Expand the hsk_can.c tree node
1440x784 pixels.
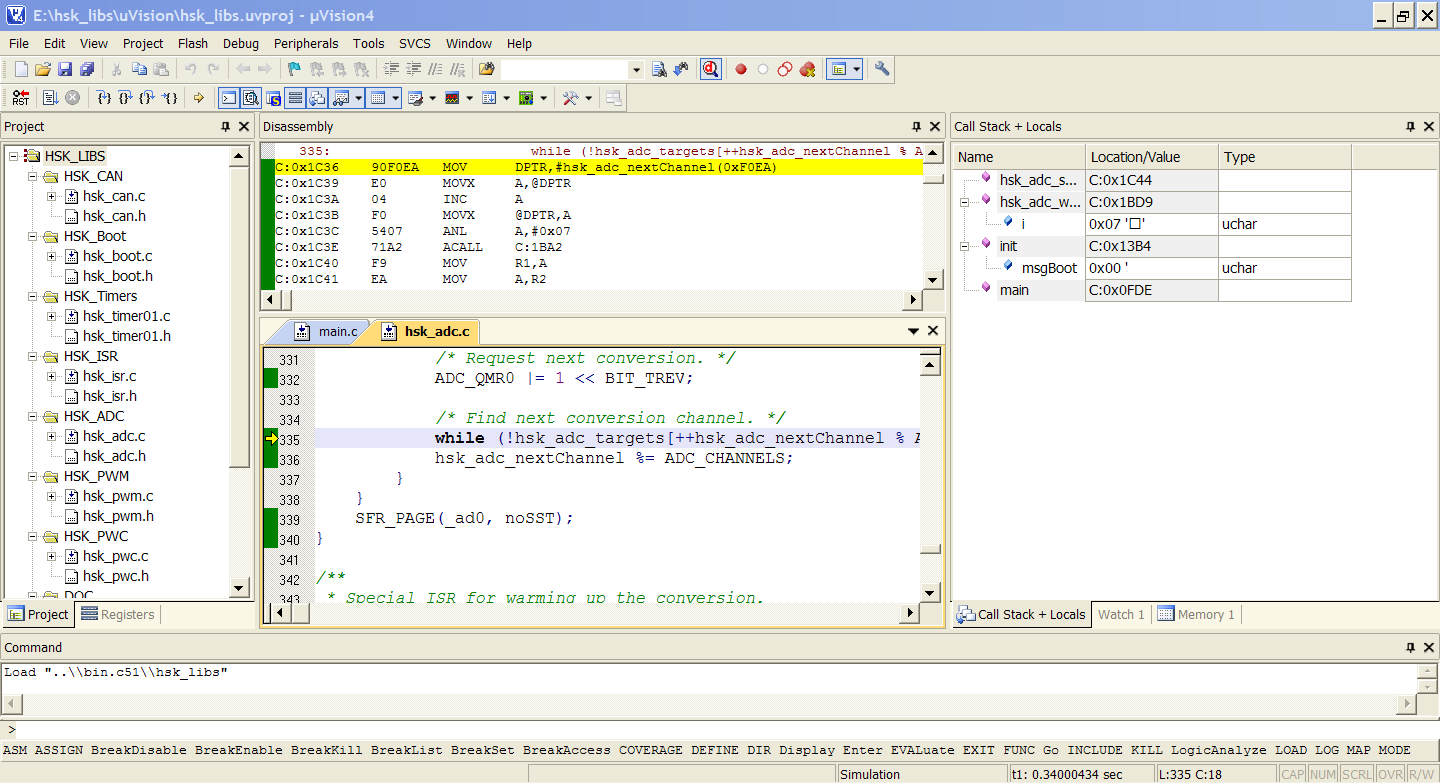(x=51, y=196)
